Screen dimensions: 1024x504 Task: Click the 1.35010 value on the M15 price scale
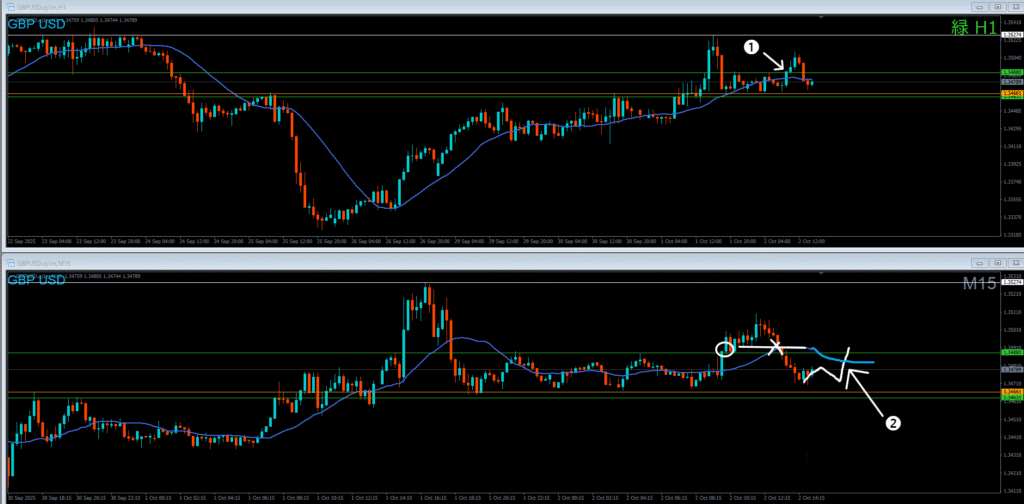[1011, 330]
